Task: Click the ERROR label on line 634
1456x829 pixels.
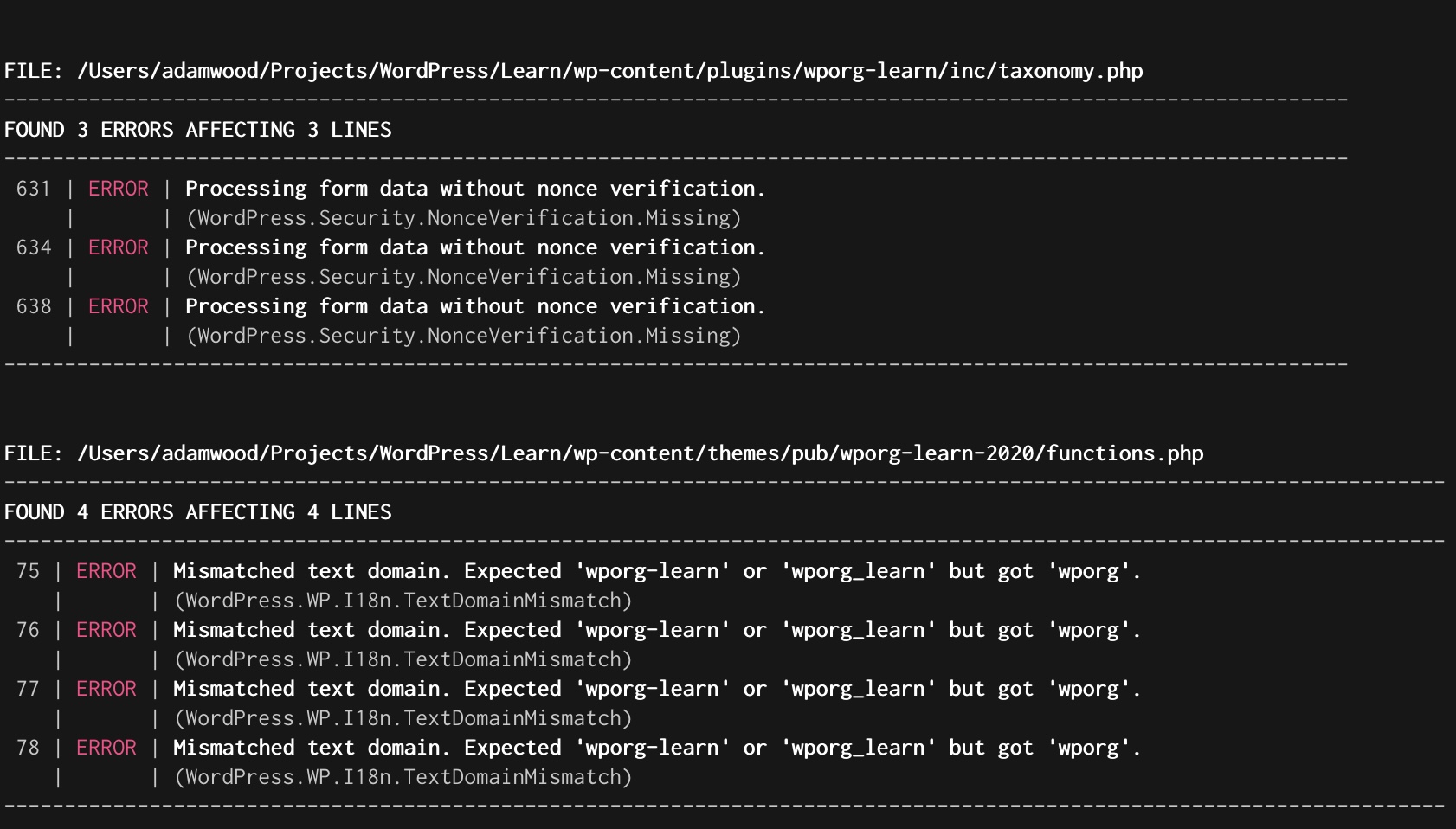Action: (119, 247)
